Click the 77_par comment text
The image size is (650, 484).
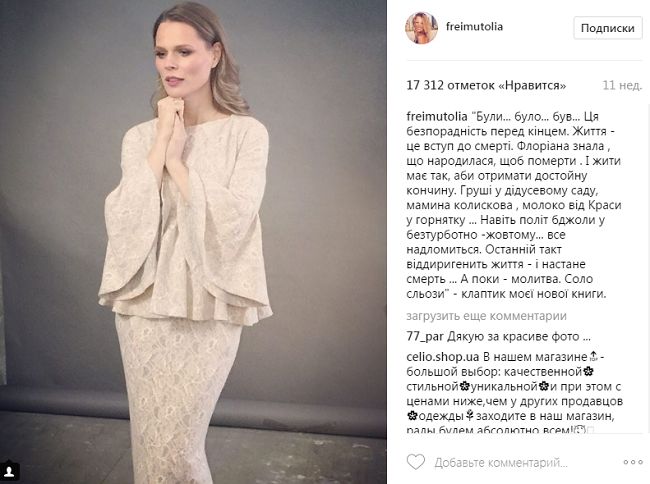tap(519, 336)
